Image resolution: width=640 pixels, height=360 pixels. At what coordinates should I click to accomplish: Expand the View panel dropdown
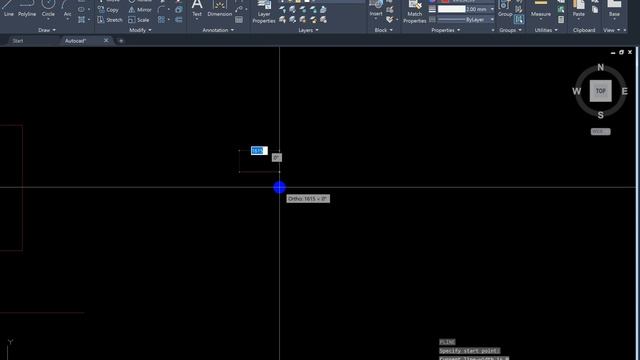point(611,30)
